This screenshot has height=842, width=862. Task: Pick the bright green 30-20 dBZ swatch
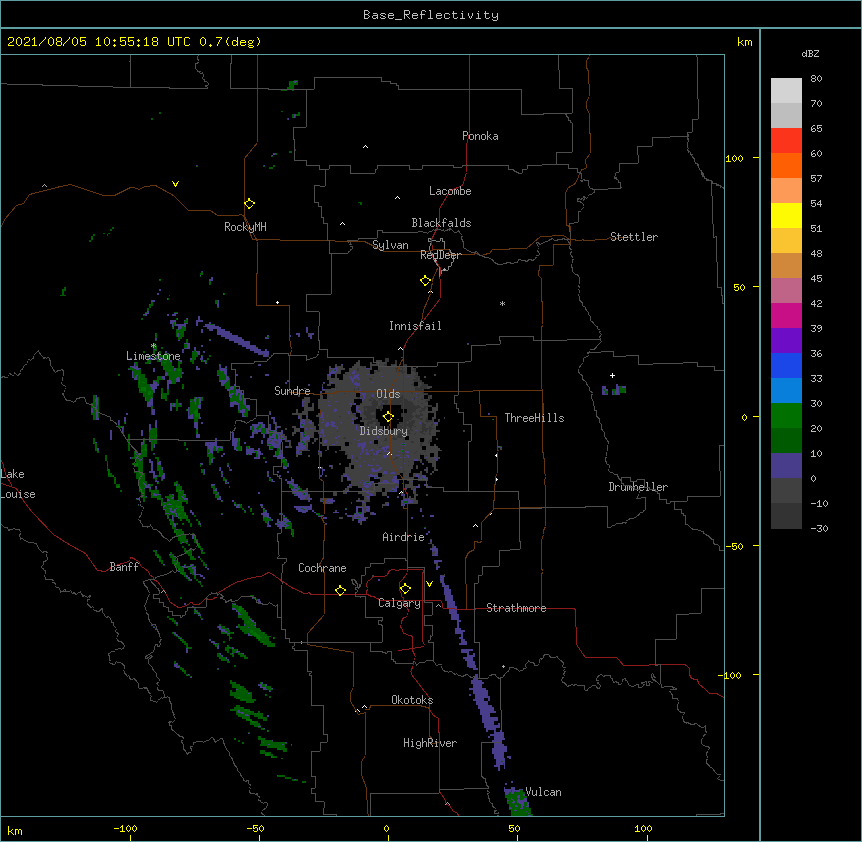click(x=786, y=416)
